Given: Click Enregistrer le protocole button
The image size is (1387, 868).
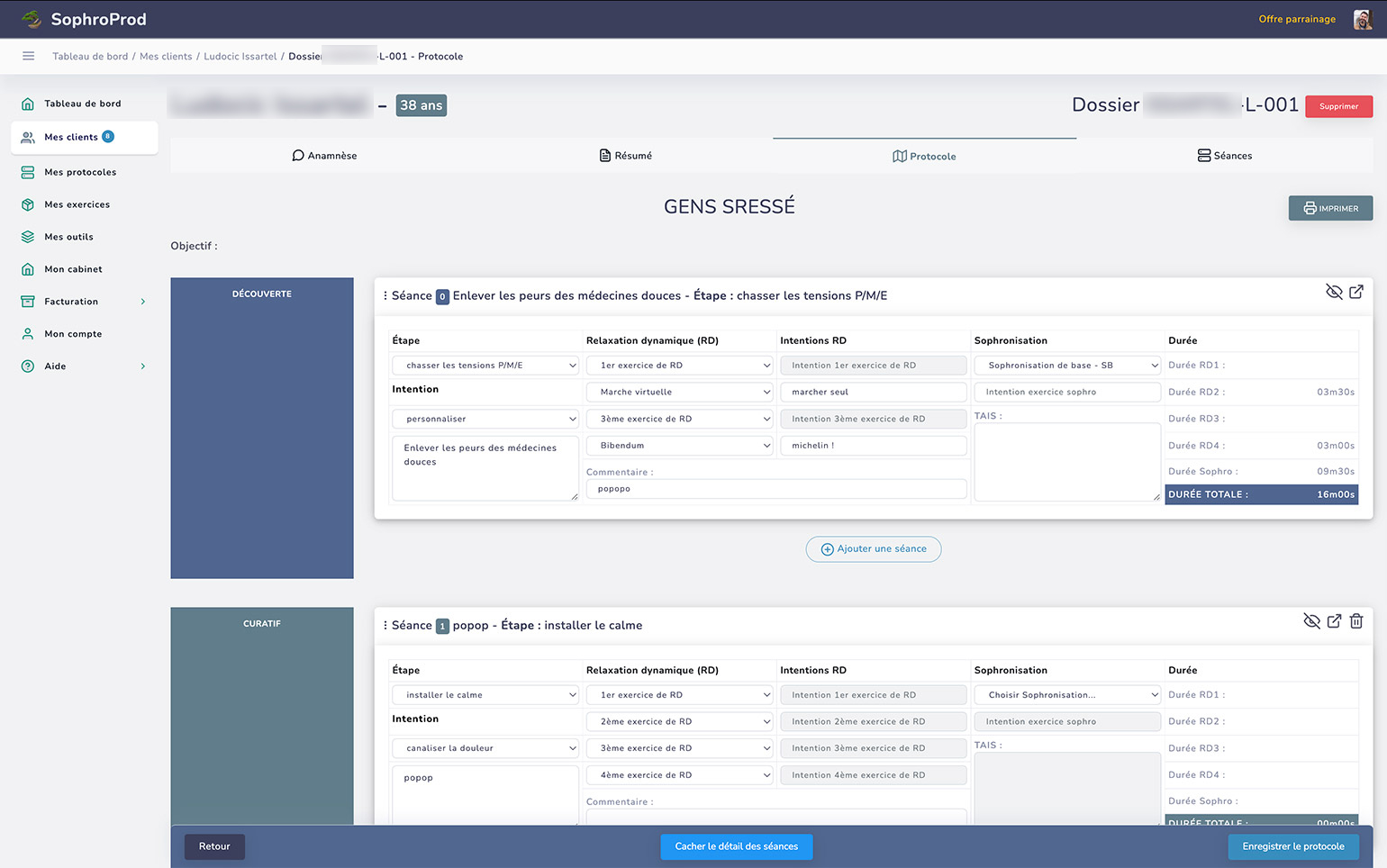Looking at the screenshot, I should click(1292, 846).
